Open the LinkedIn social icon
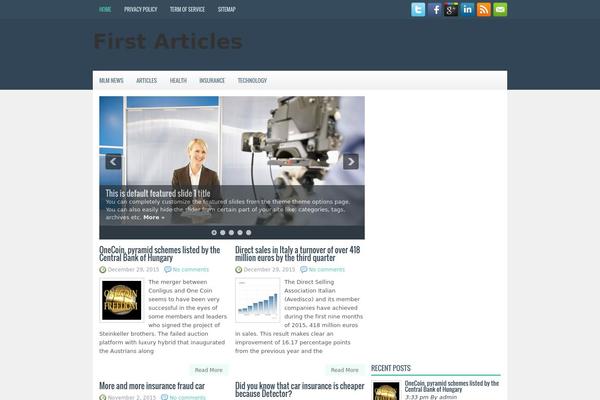The width and height of the screenshot is (600, 400). [x=467, y=10]
